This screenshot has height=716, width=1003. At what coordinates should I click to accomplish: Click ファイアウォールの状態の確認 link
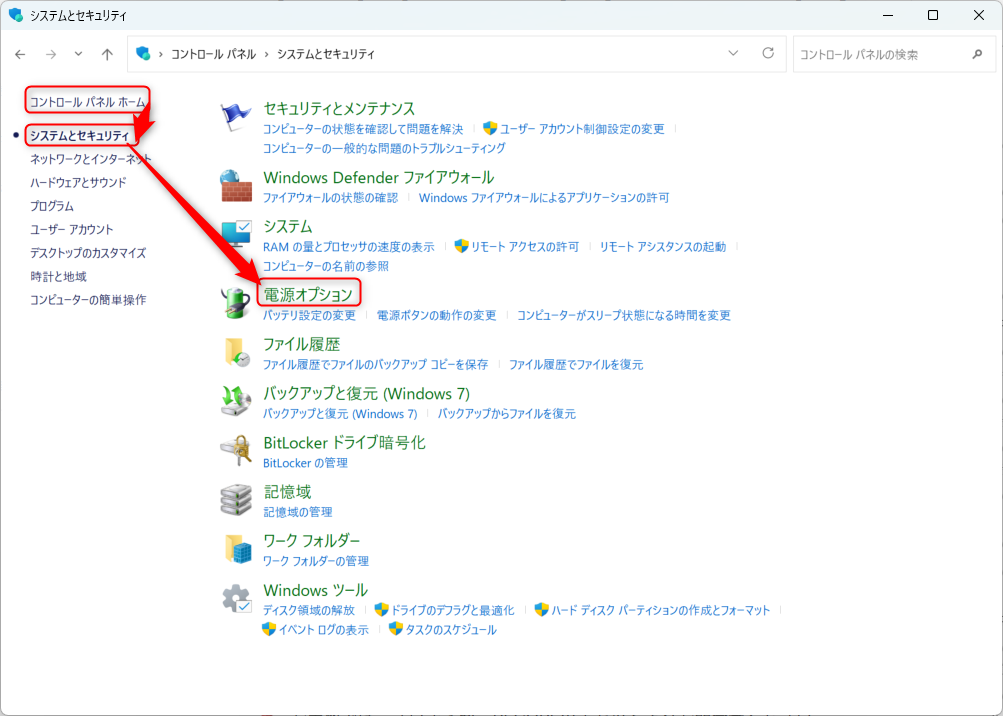click(330, 198)
